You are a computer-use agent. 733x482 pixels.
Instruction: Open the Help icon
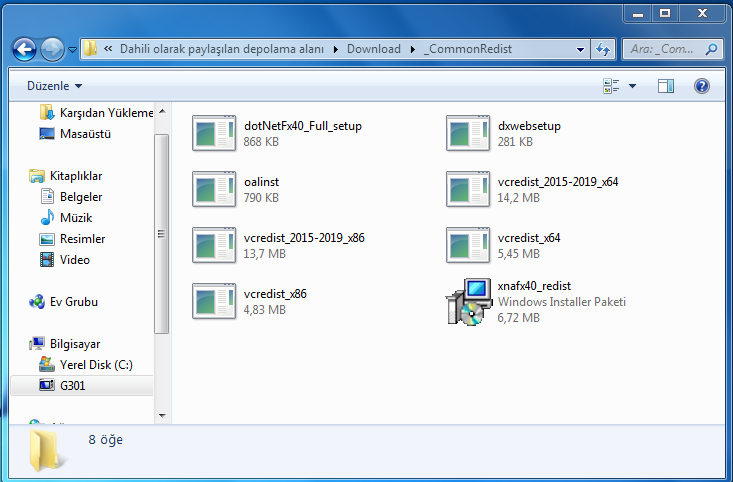pos(702,86)
